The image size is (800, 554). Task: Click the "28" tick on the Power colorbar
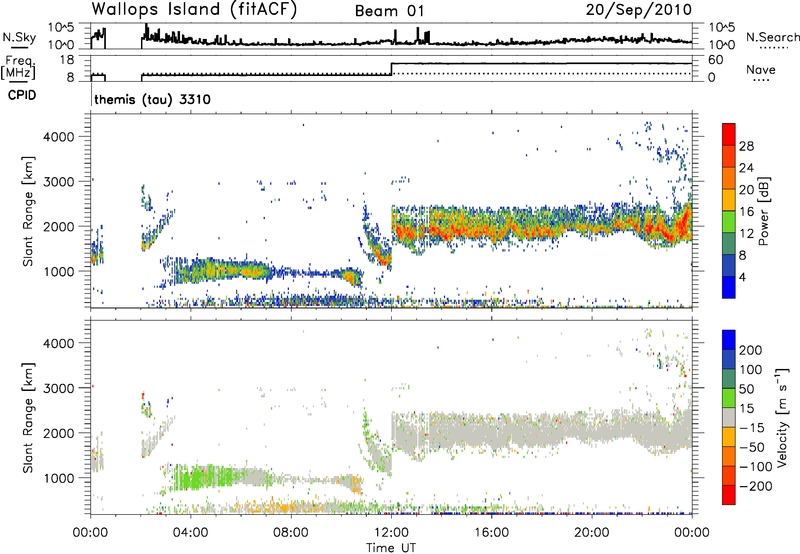pos(746,146)
